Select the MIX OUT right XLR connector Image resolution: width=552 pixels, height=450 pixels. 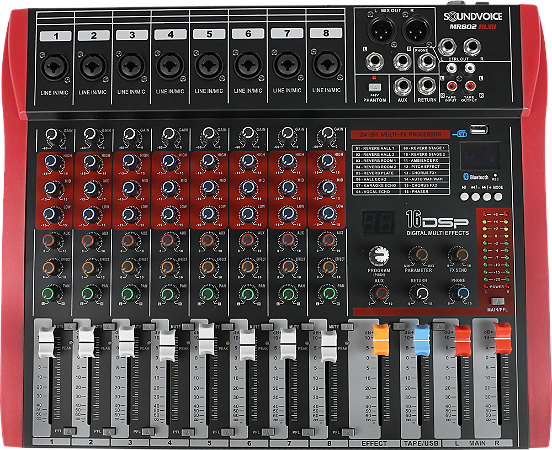click(416, 29)
